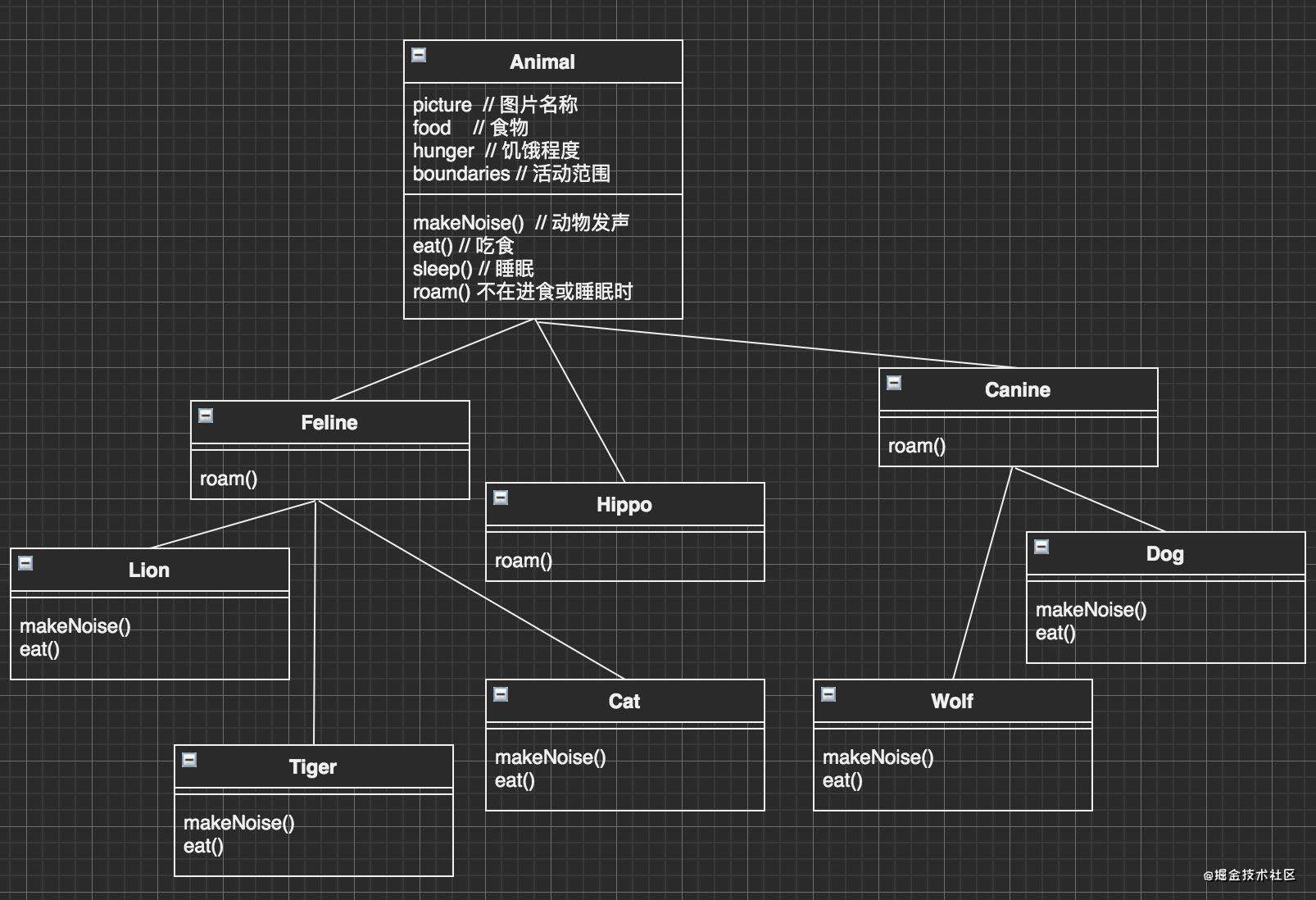The height and width of the screenshot is (900, 1316).
Task: Collapse the Cat class box
Action: [501, 694]
